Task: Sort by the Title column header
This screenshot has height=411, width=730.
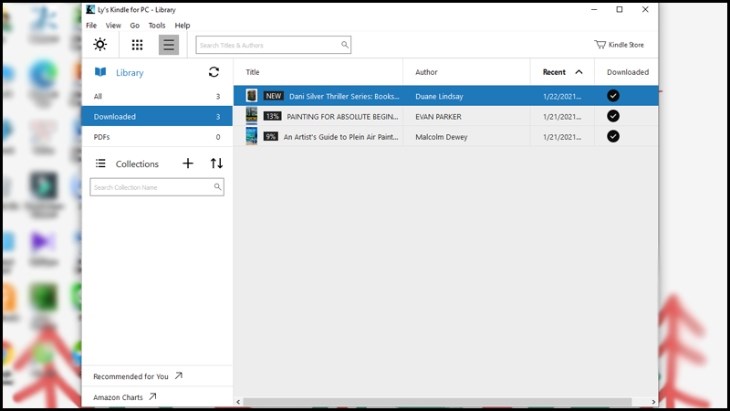Action: pos(253,72)
